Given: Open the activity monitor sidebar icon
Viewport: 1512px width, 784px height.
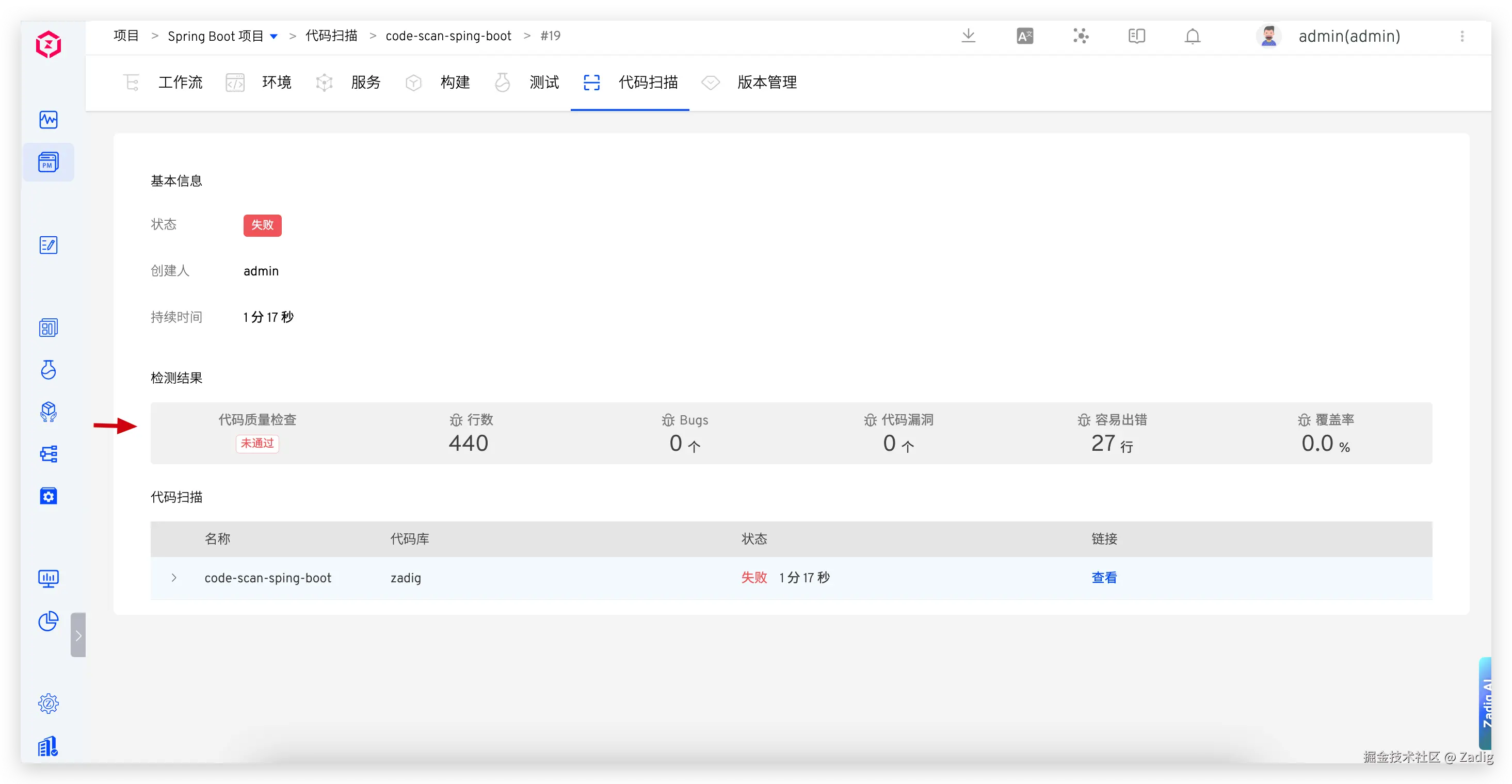Looking at the screenshot, I should click(48, 120).
